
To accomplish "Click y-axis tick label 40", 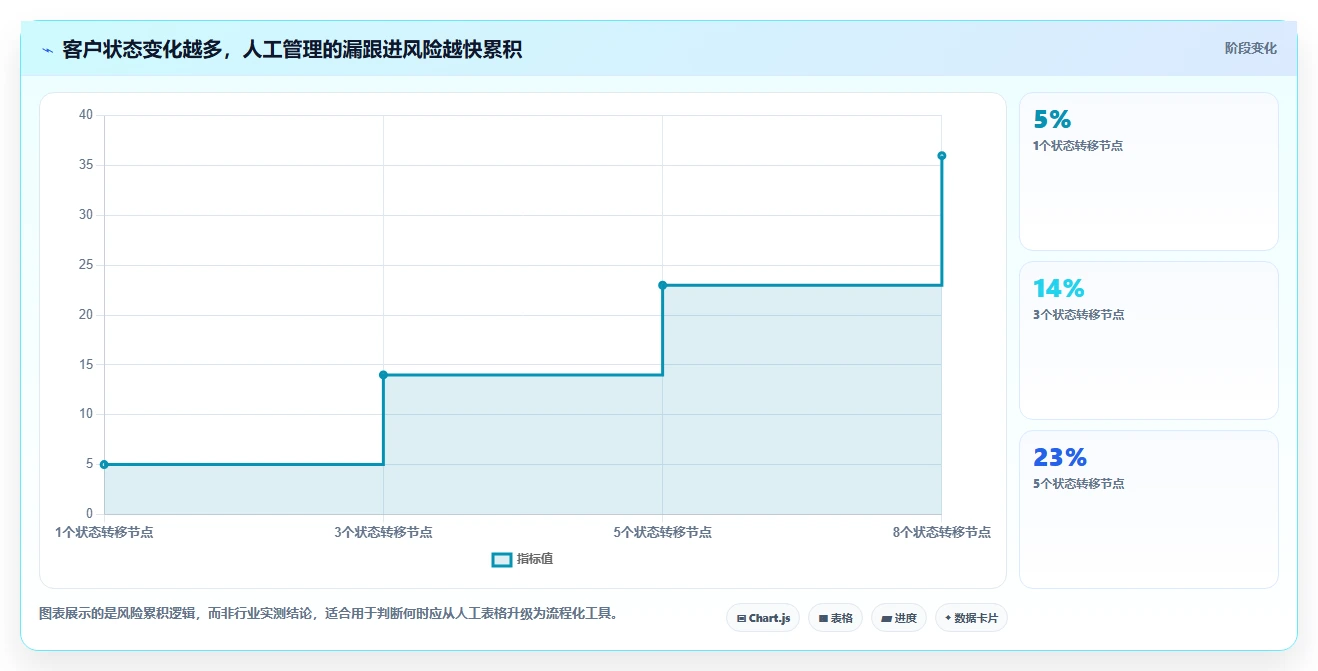I will [86, 115].
